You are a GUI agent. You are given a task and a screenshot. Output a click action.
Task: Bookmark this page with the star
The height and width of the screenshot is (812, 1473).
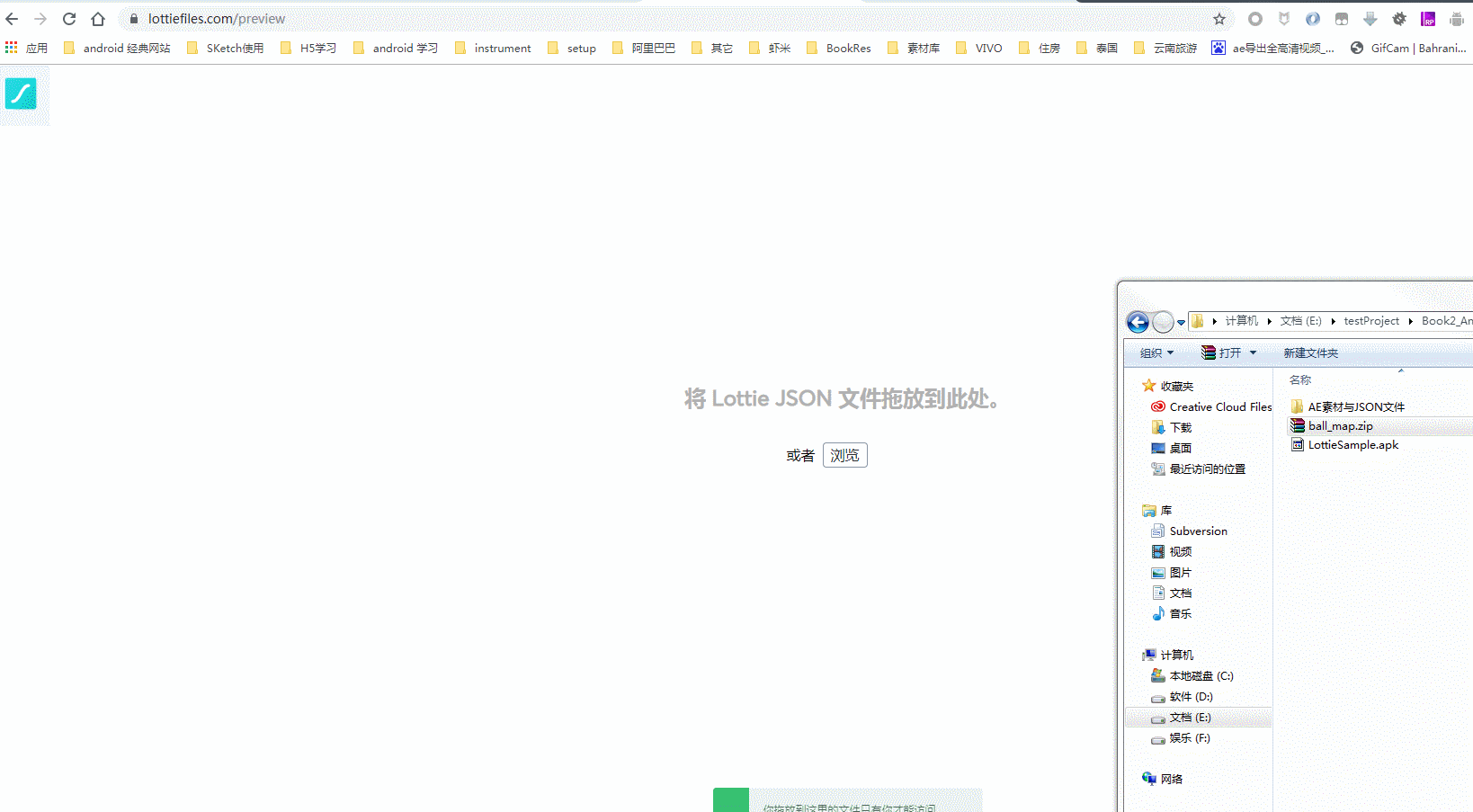(1219, 19)
